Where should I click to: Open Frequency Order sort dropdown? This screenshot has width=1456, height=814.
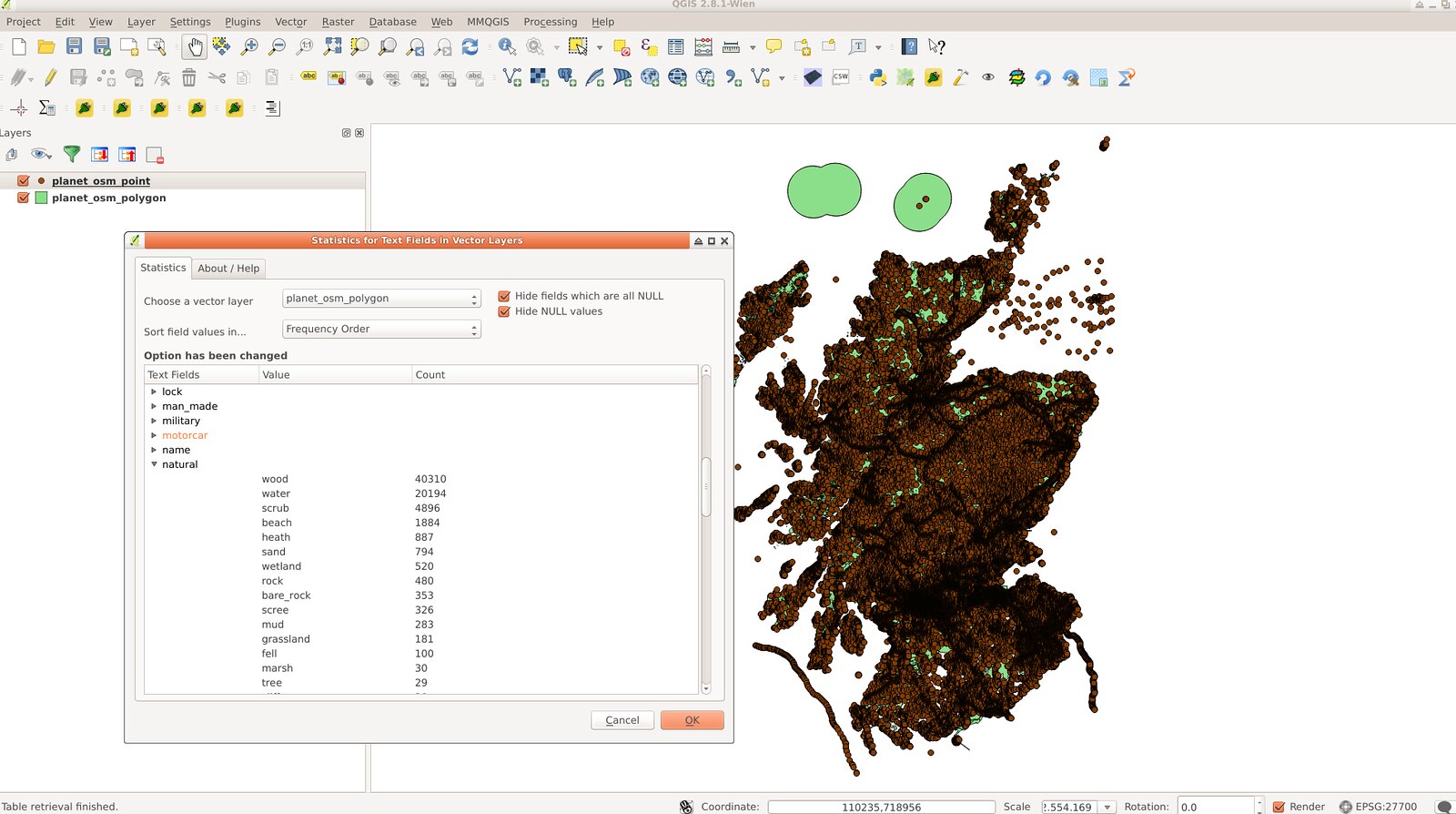381,329
